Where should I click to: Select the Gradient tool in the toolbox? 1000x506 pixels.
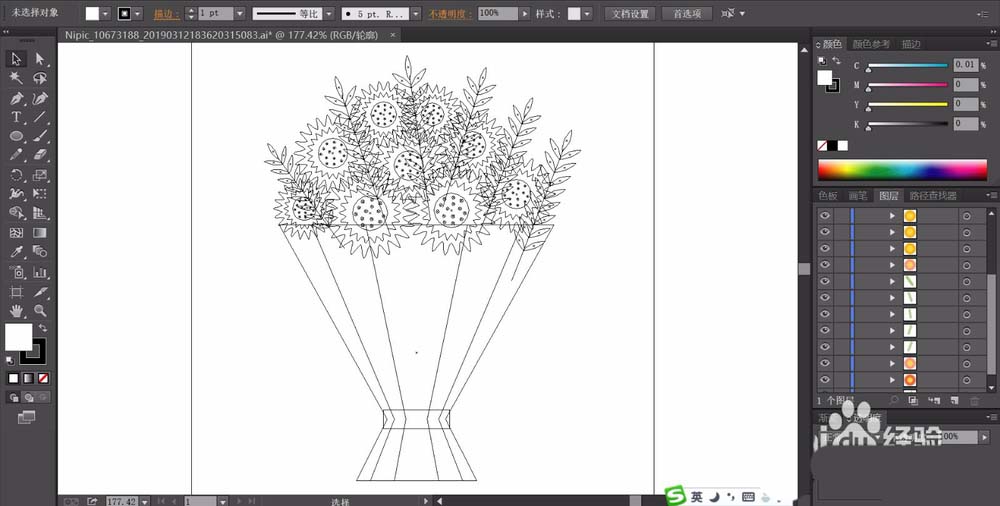[x=40, y=233]
